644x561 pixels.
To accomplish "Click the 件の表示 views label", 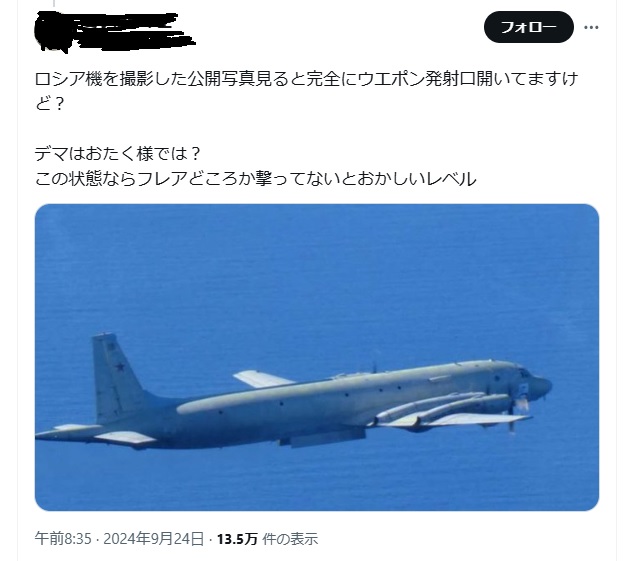I will coord(290,539).
